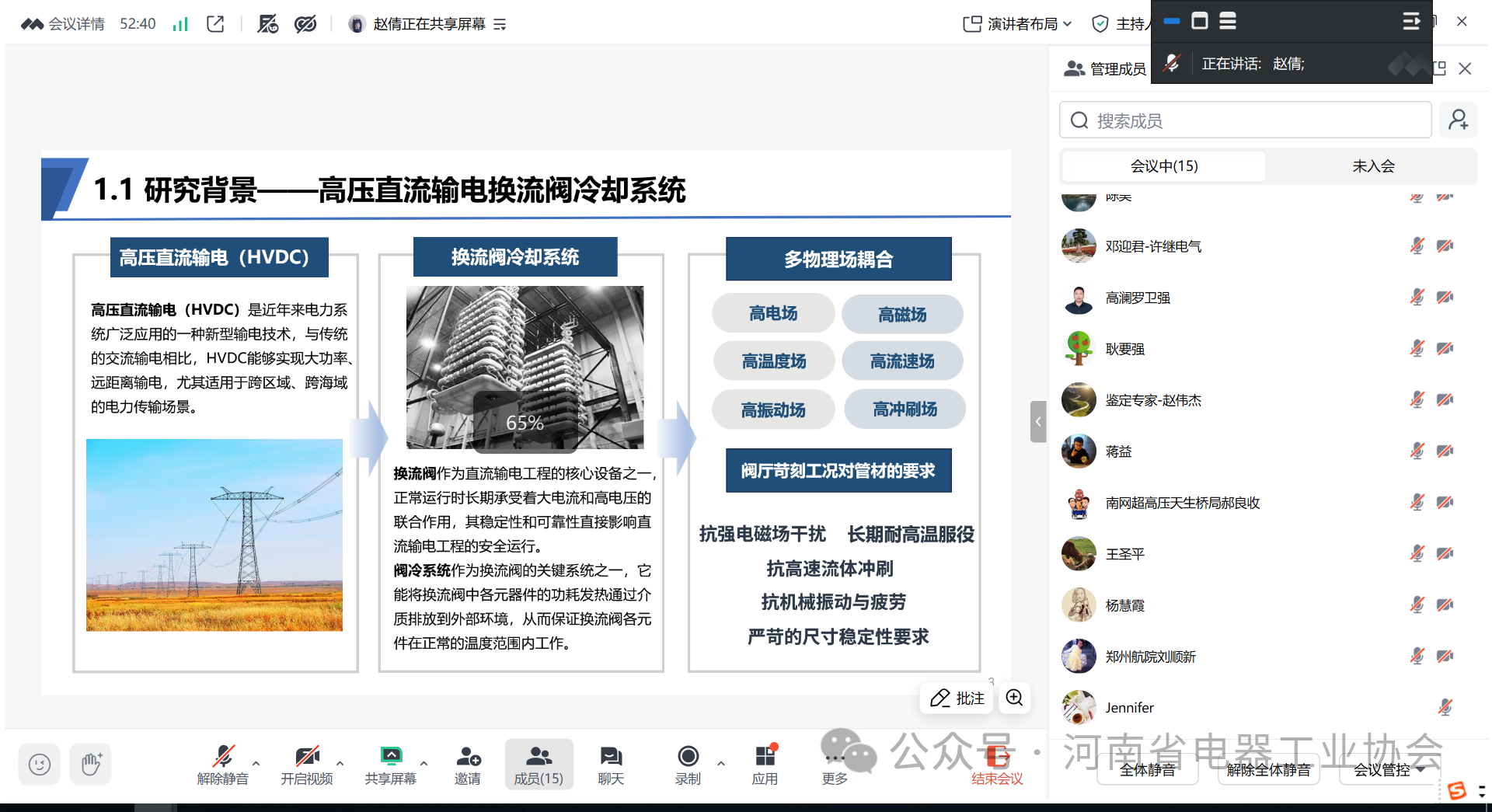Screen dimensions: 1492x812
Task: Toggle camera icon for 蒋益
Action: 1445,451
